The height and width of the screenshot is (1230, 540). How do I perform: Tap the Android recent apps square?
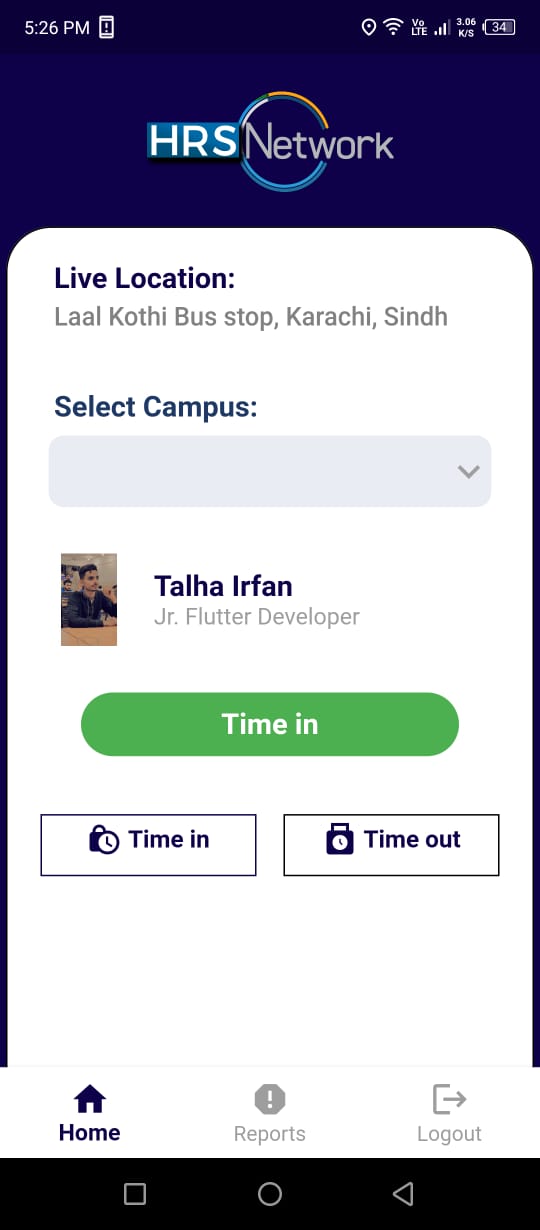click(135, 1193)
